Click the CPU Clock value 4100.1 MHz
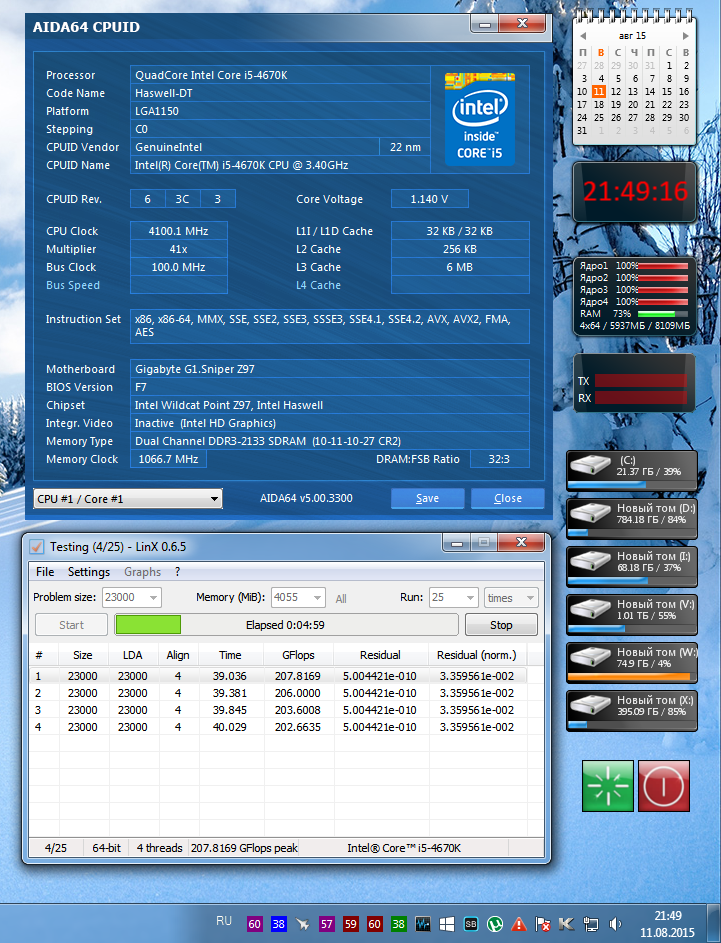The image size is (721, 943). pos(179,231)
